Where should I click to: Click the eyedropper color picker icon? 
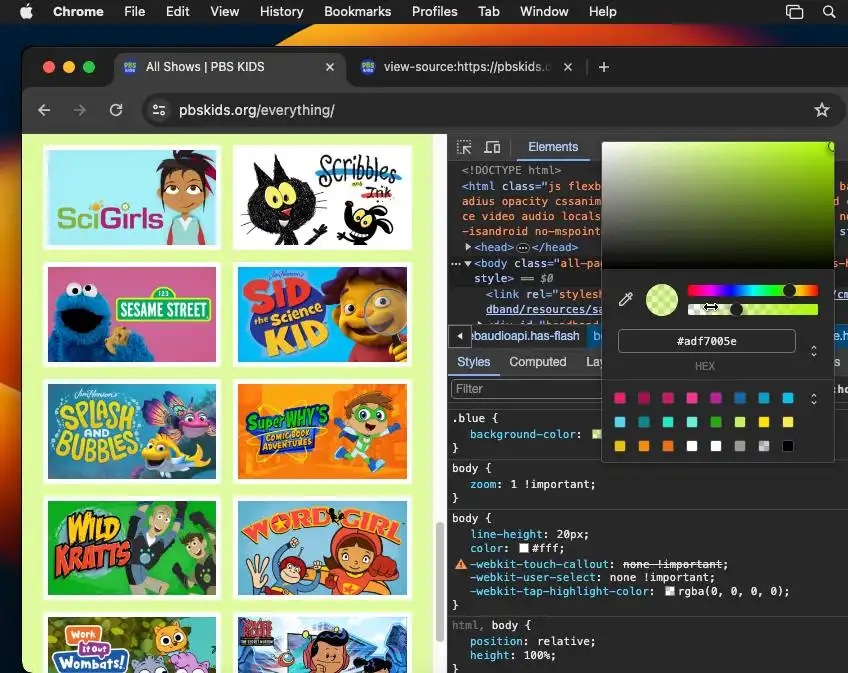[x=626, y=299]
